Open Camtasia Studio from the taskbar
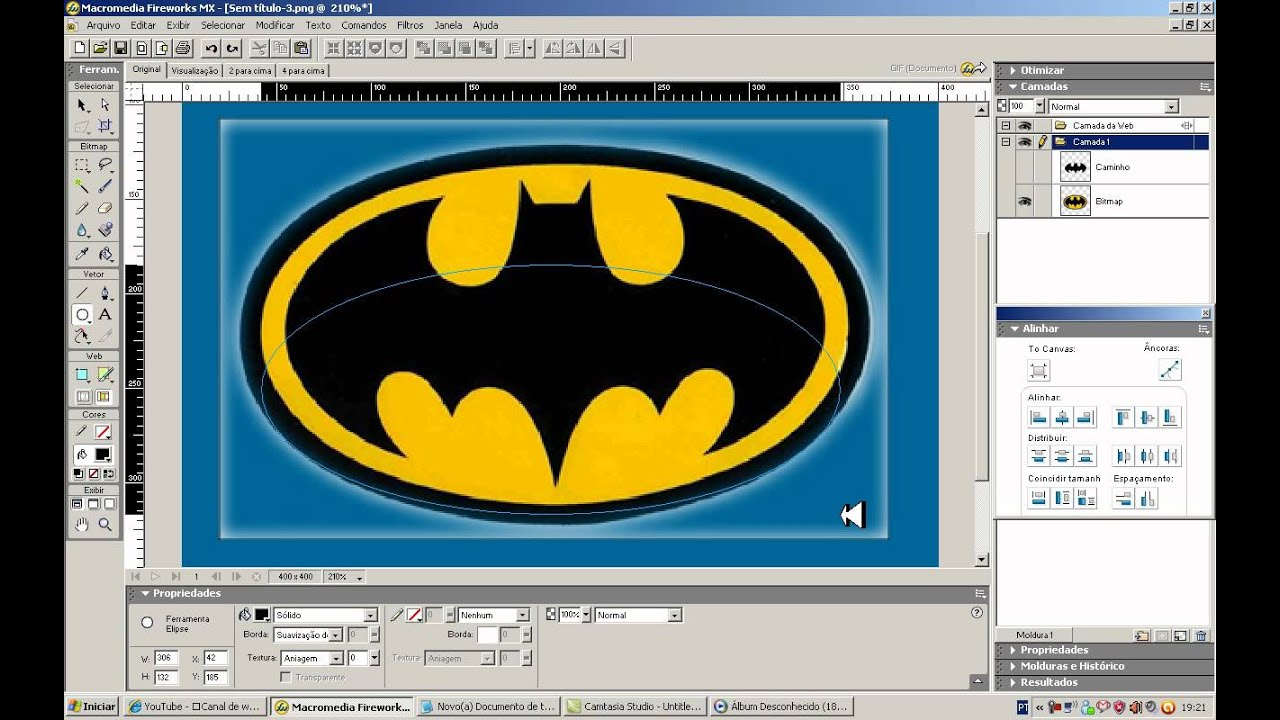Image resolution: width=1280 pixels, height=720 pixels. [636, 706]
